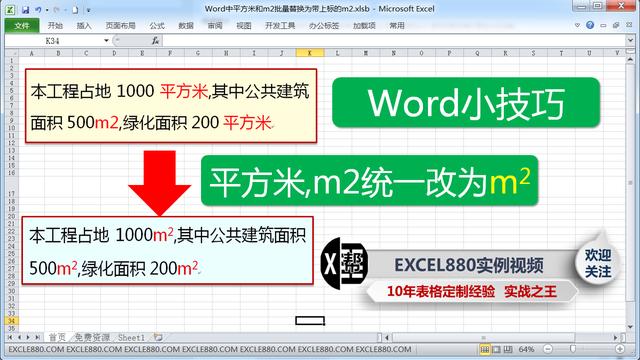Open Excel Help question mark icon
640x360 pixels.
(590, 25)
